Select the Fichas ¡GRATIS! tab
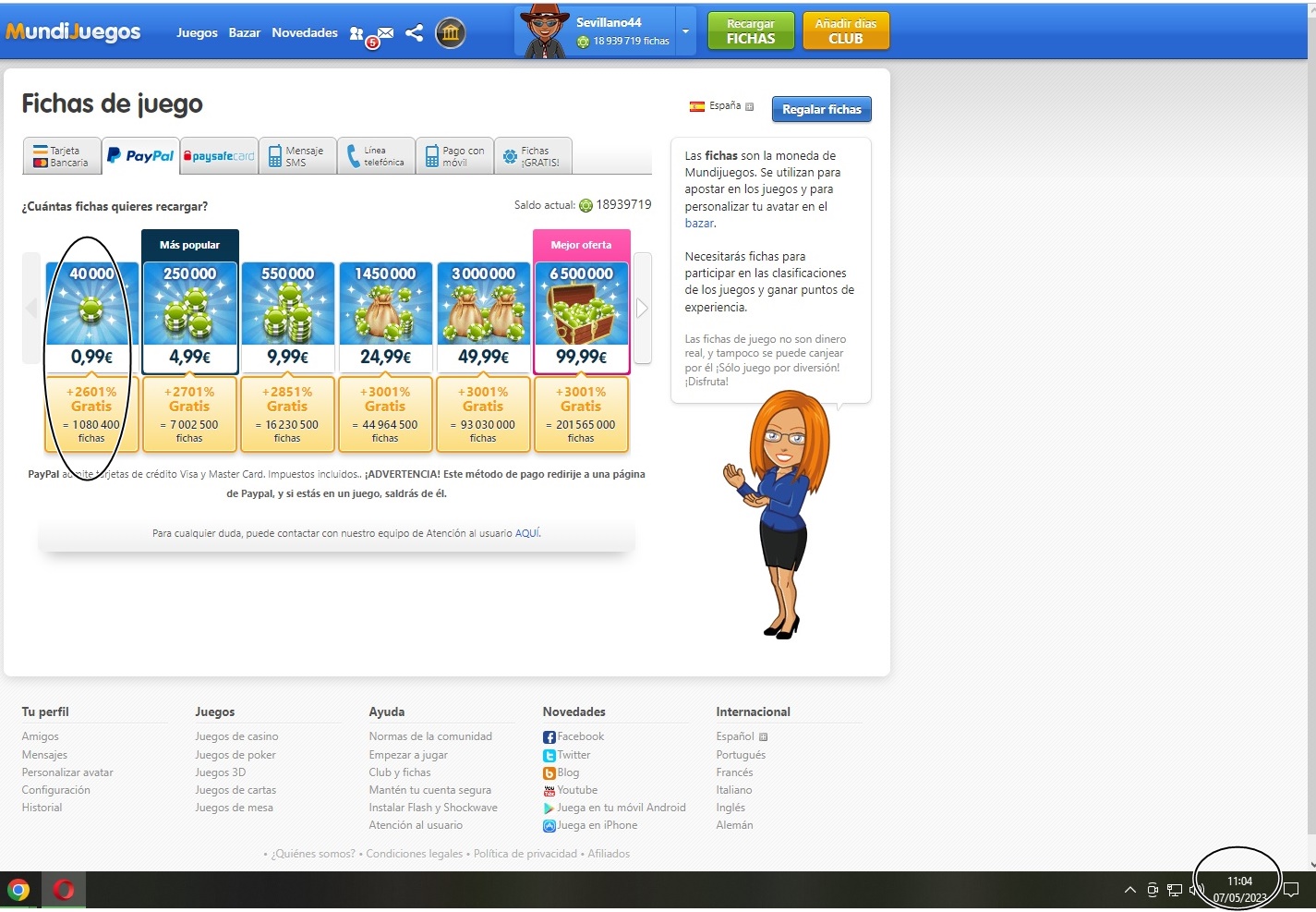1316x912 pixels. point(533,156)
